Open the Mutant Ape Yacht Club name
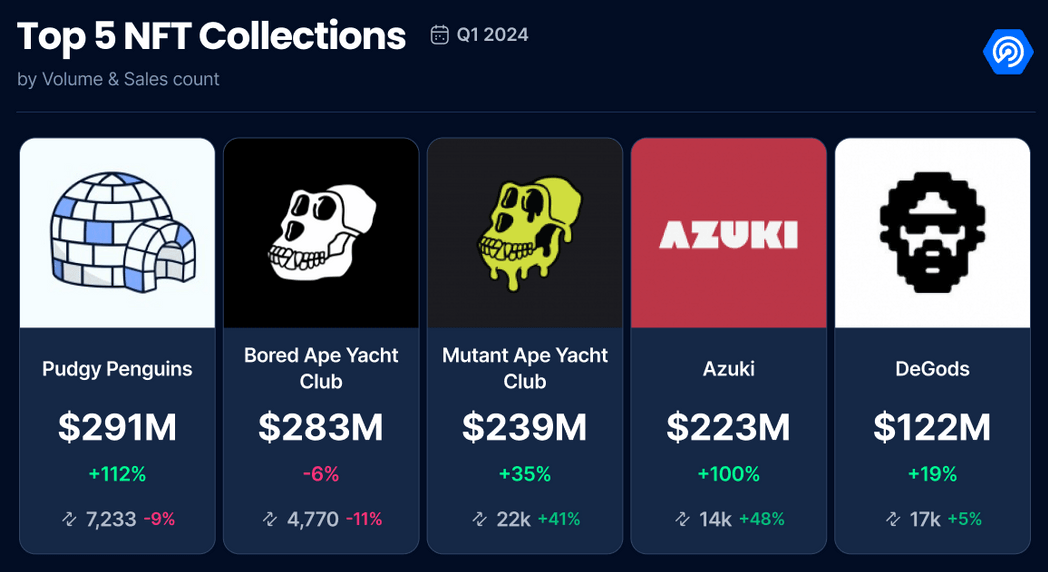Screen dimensions: 1048x572 pyautogui.click(x=525, y=368)
